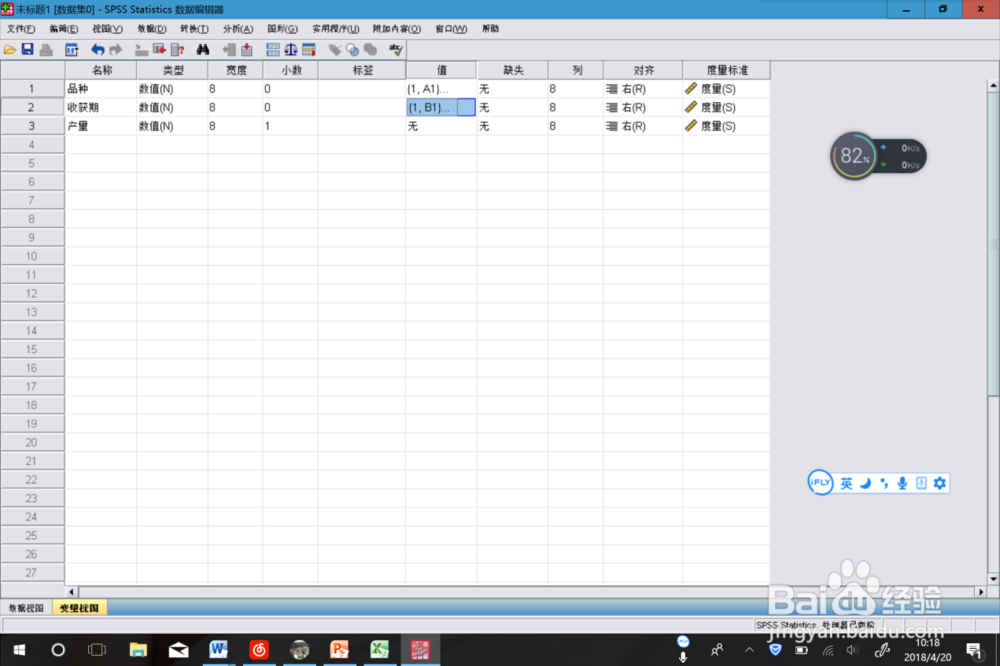1000x666 pixels.
Task: Click the Insert variable icon
Action: [x=247, y=50]
